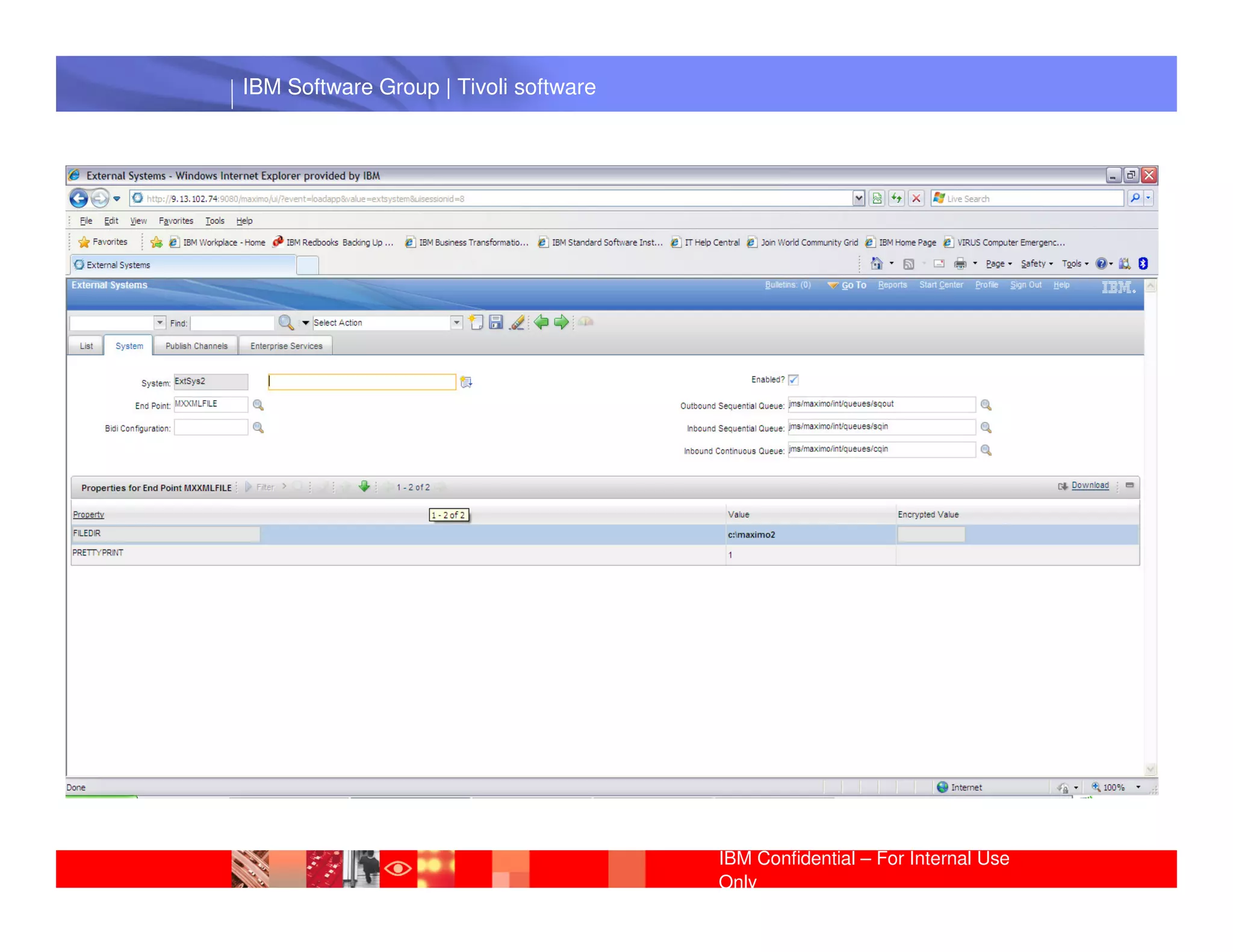Open long description icon beside system description

pos(466,382)
